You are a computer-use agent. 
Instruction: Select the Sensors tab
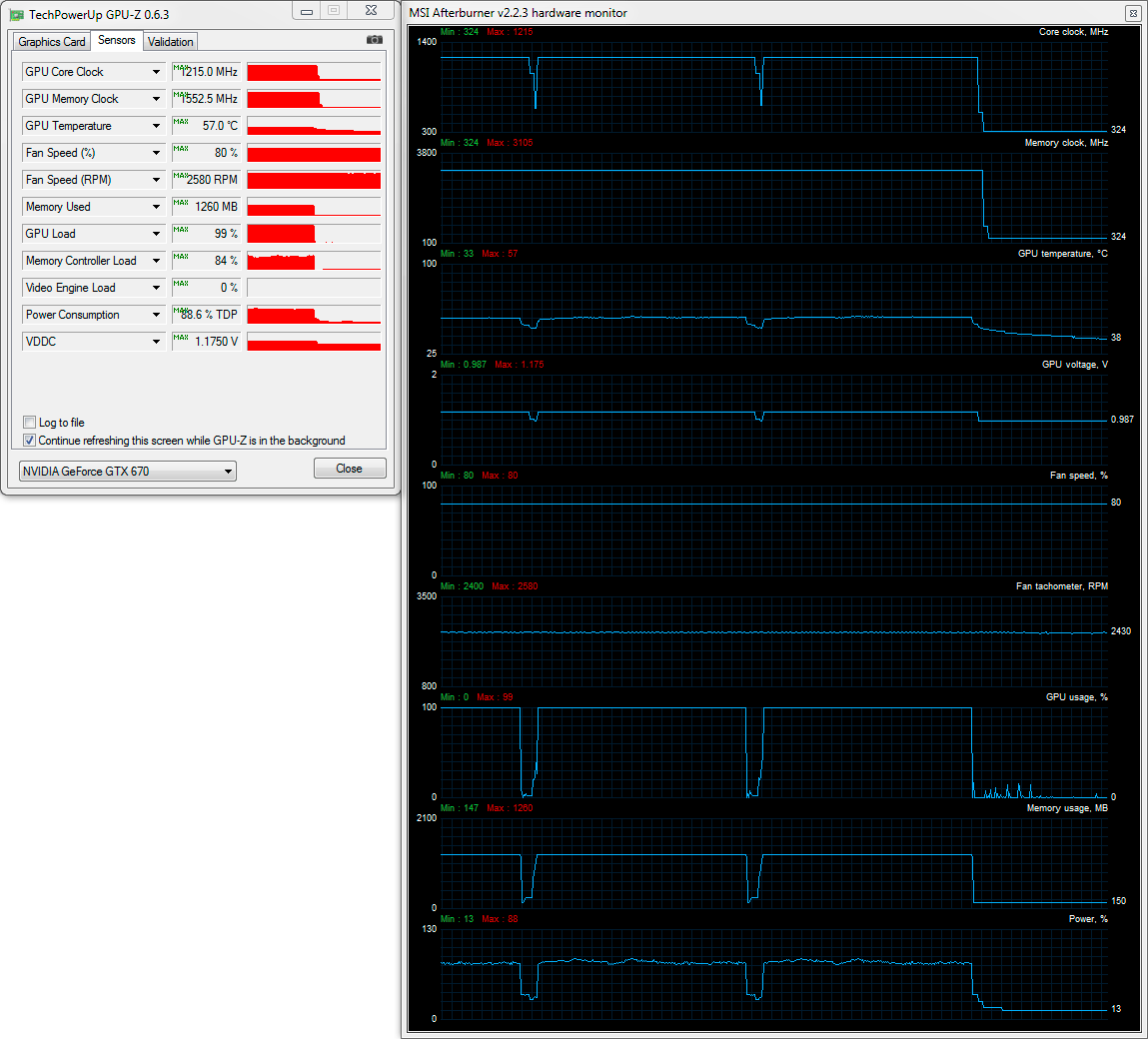click(117, 40)
